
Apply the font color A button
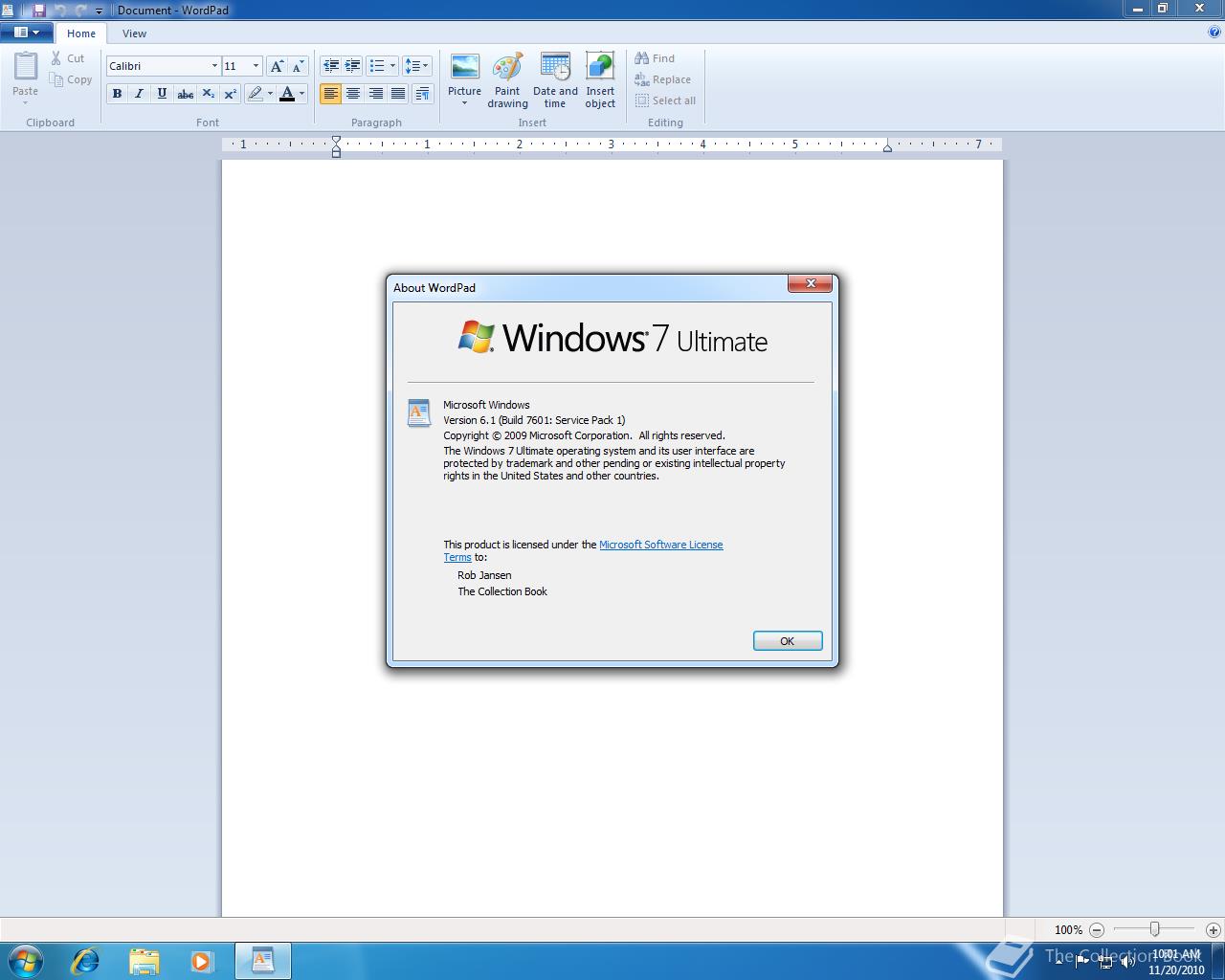click(x=286, y=94)
